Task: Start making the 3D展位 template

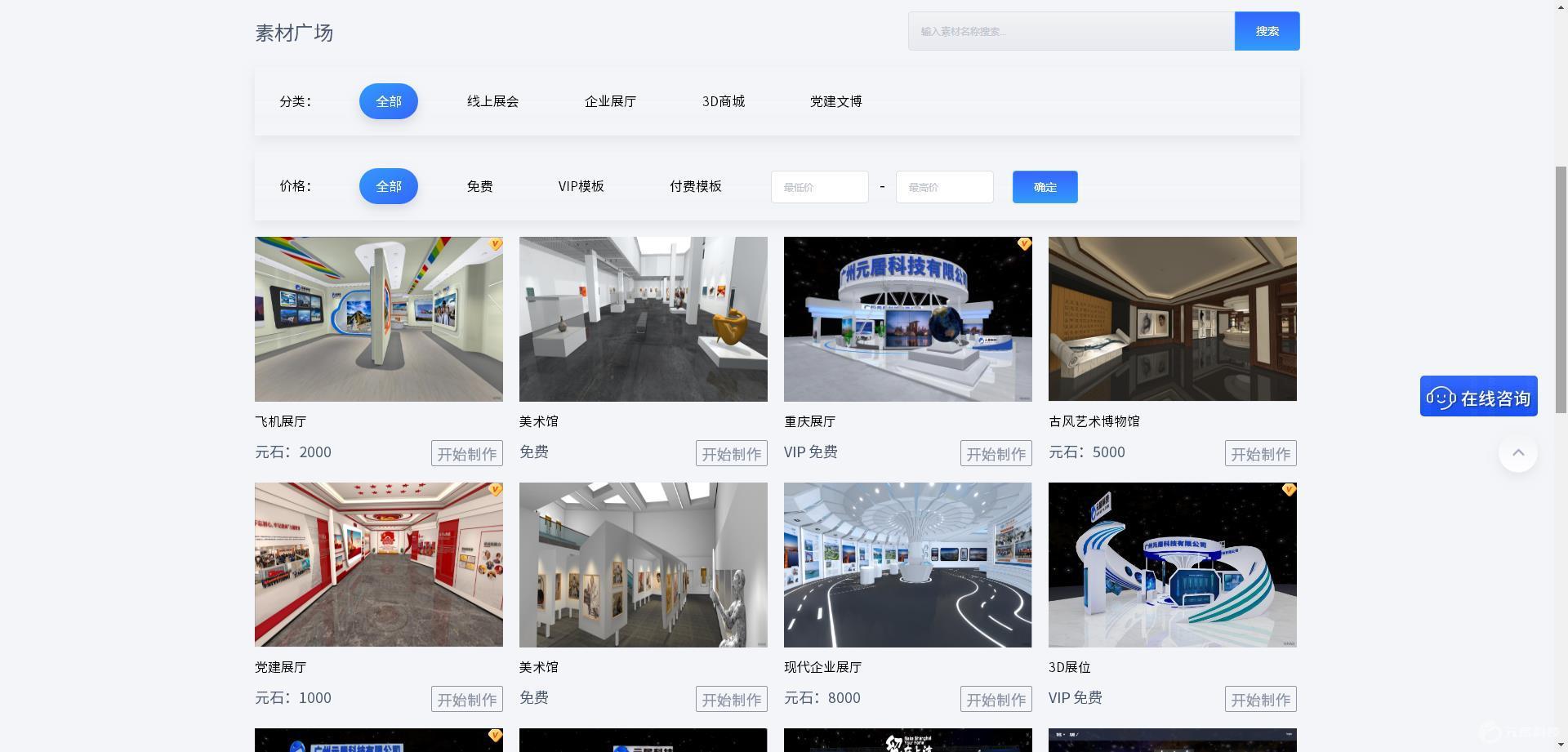Action: [x=1261, y=699]
